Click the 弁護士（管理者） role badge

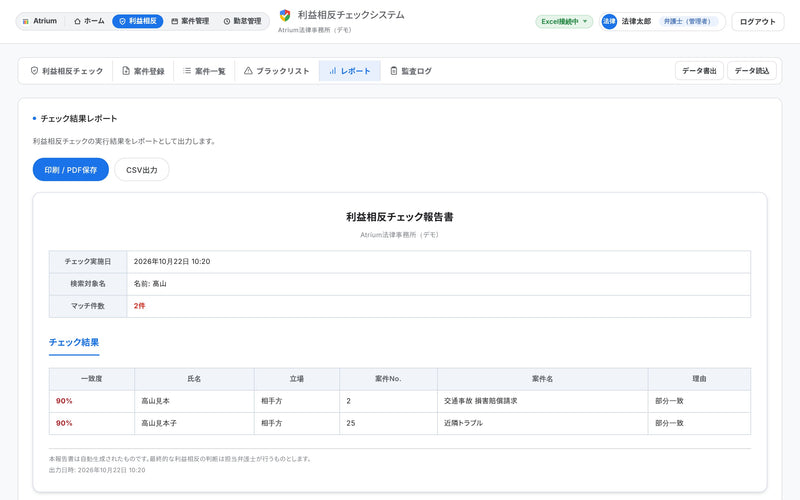687,21
